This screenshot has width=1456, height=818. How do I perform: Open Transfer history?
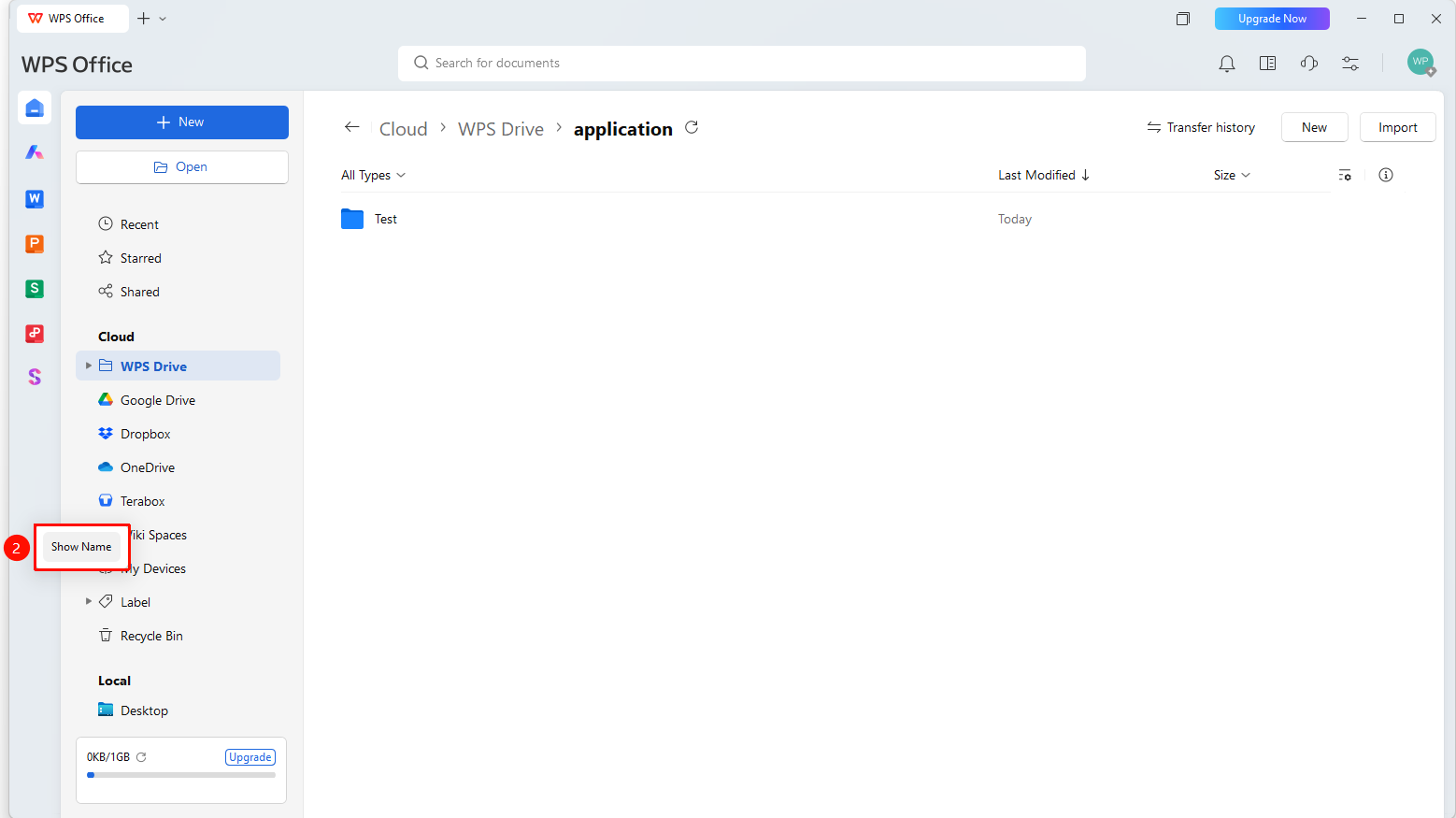coord(1201,127)
